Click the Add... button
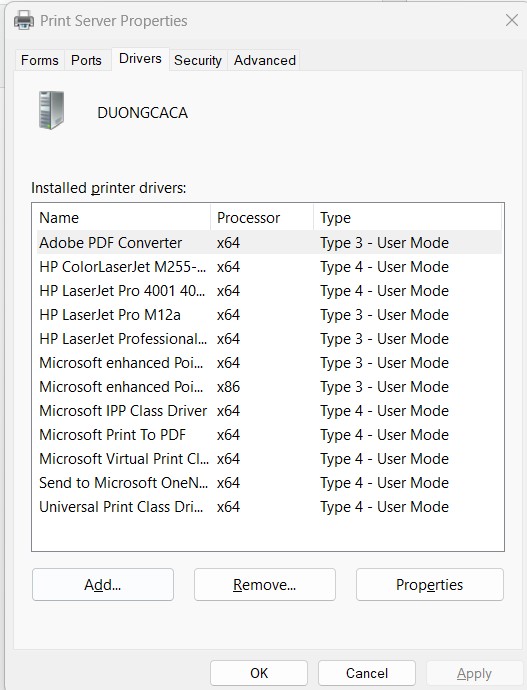527x690 pixels. coord(102,584)
